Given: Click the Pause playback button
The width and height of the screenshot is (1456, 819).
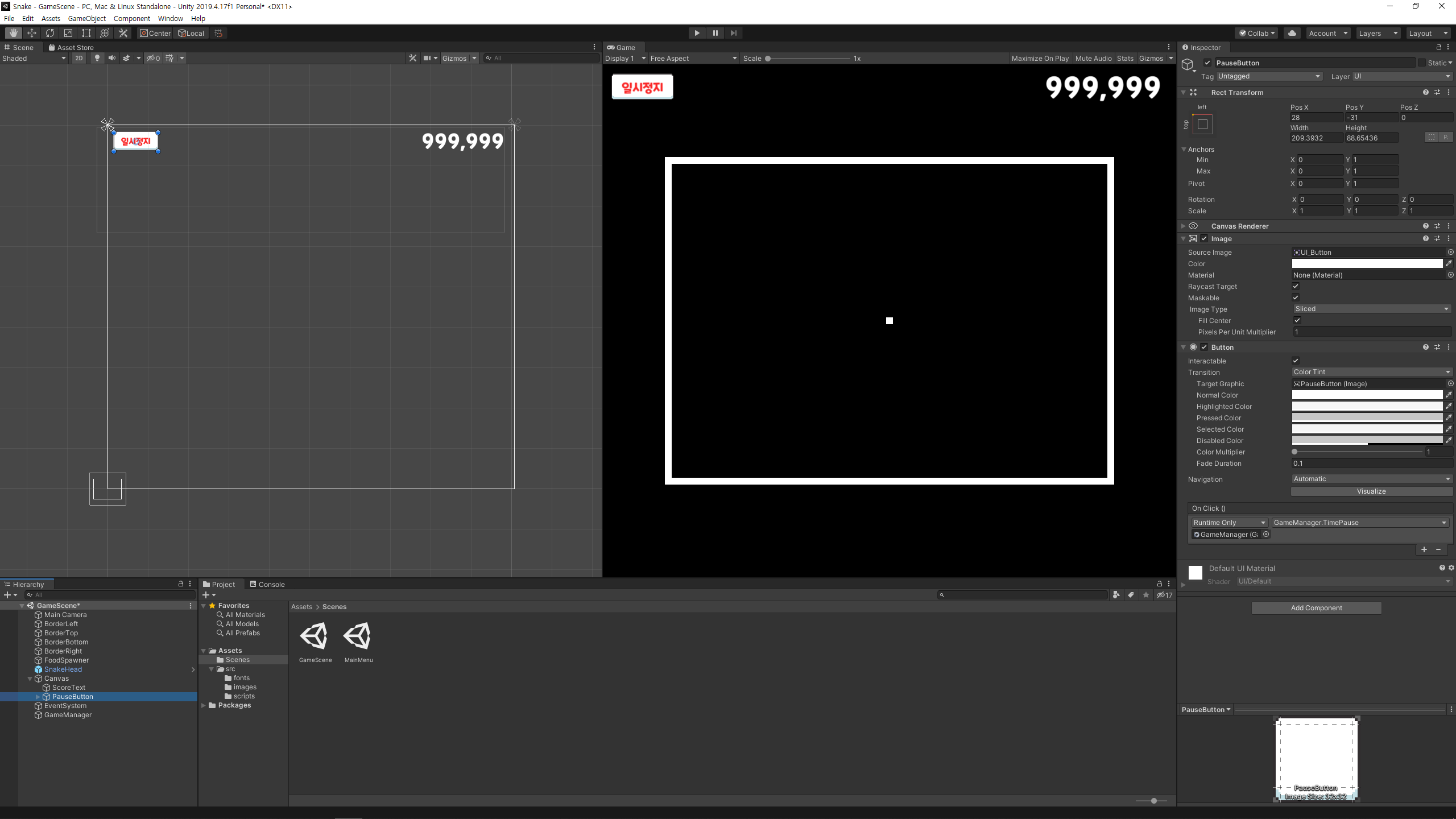Looking at the screenshot, I should 715,33.
